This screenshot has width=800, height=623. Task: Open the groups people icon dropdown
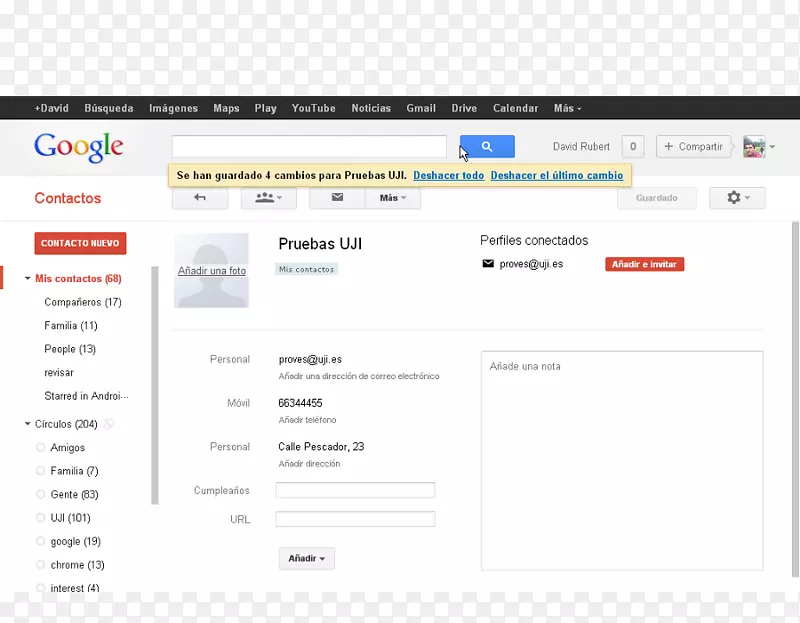268,197
